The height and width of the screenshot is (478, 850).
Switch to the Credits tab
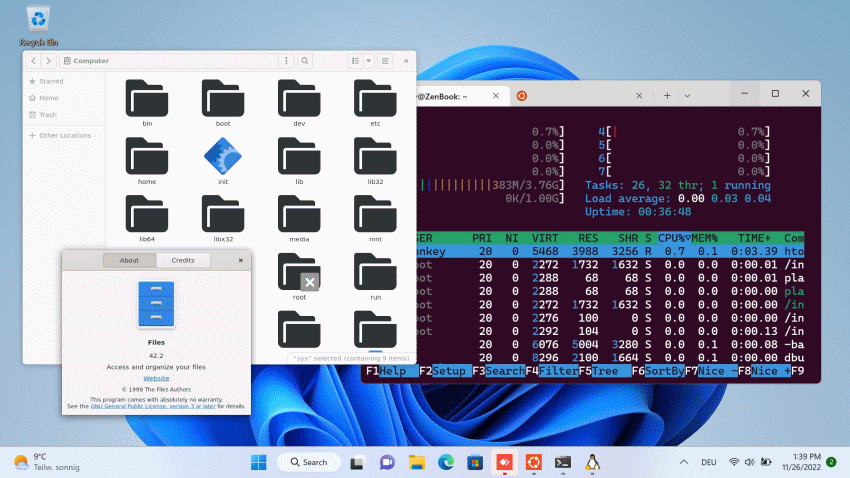point(183,260)
